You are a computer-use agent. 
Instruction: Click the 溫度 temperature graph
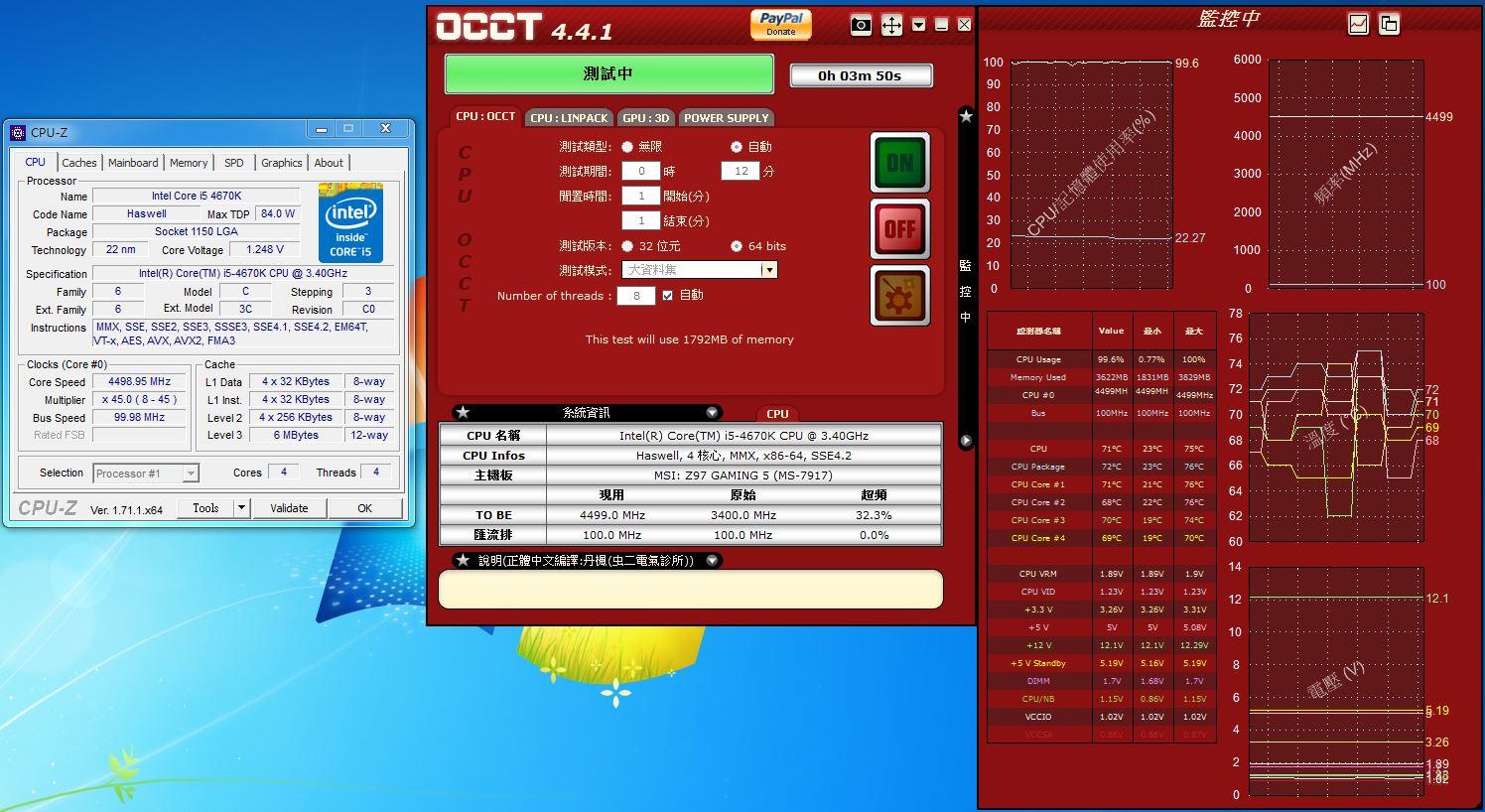1335,428
